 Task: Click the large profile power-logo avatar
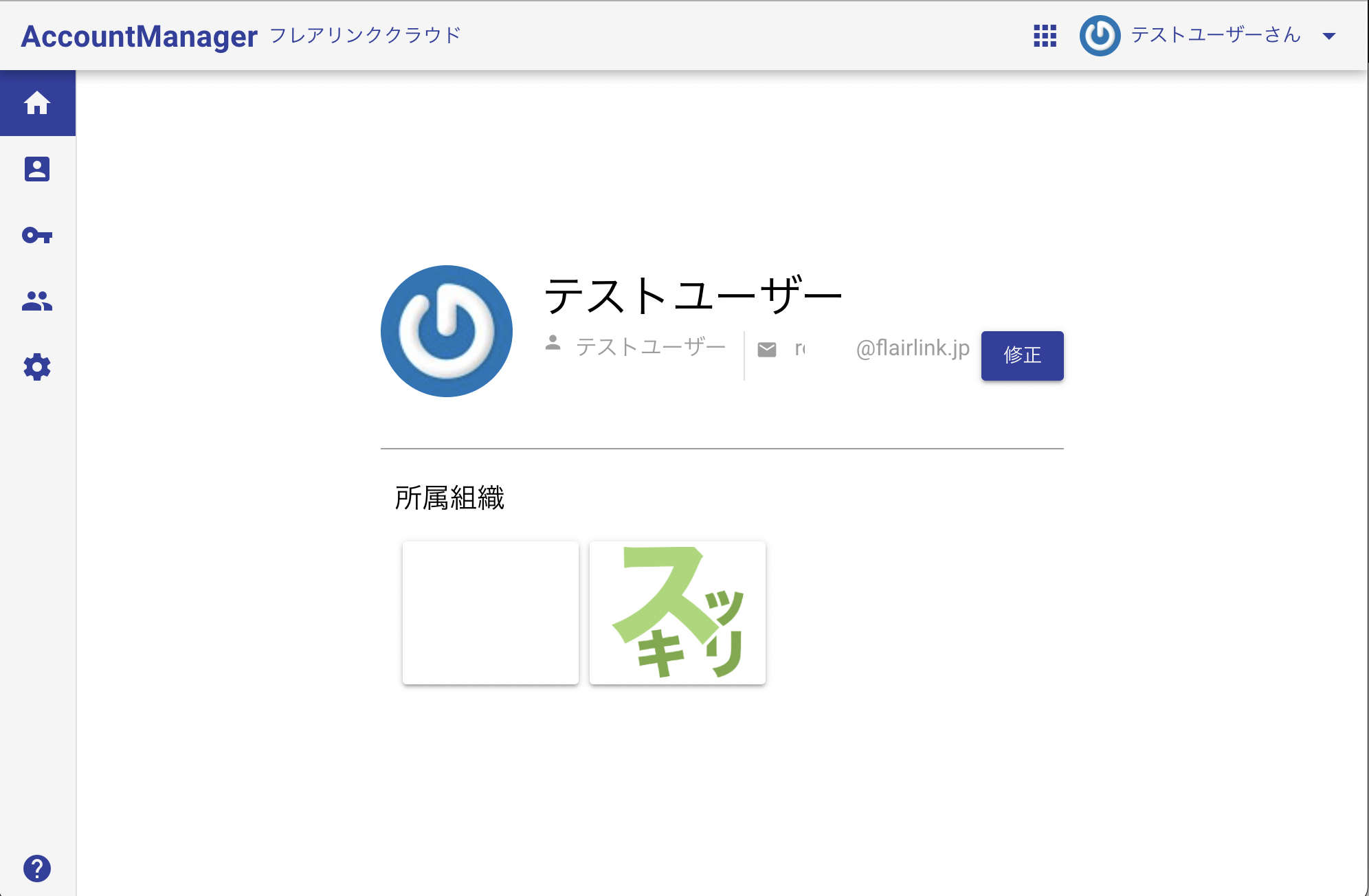447,331
